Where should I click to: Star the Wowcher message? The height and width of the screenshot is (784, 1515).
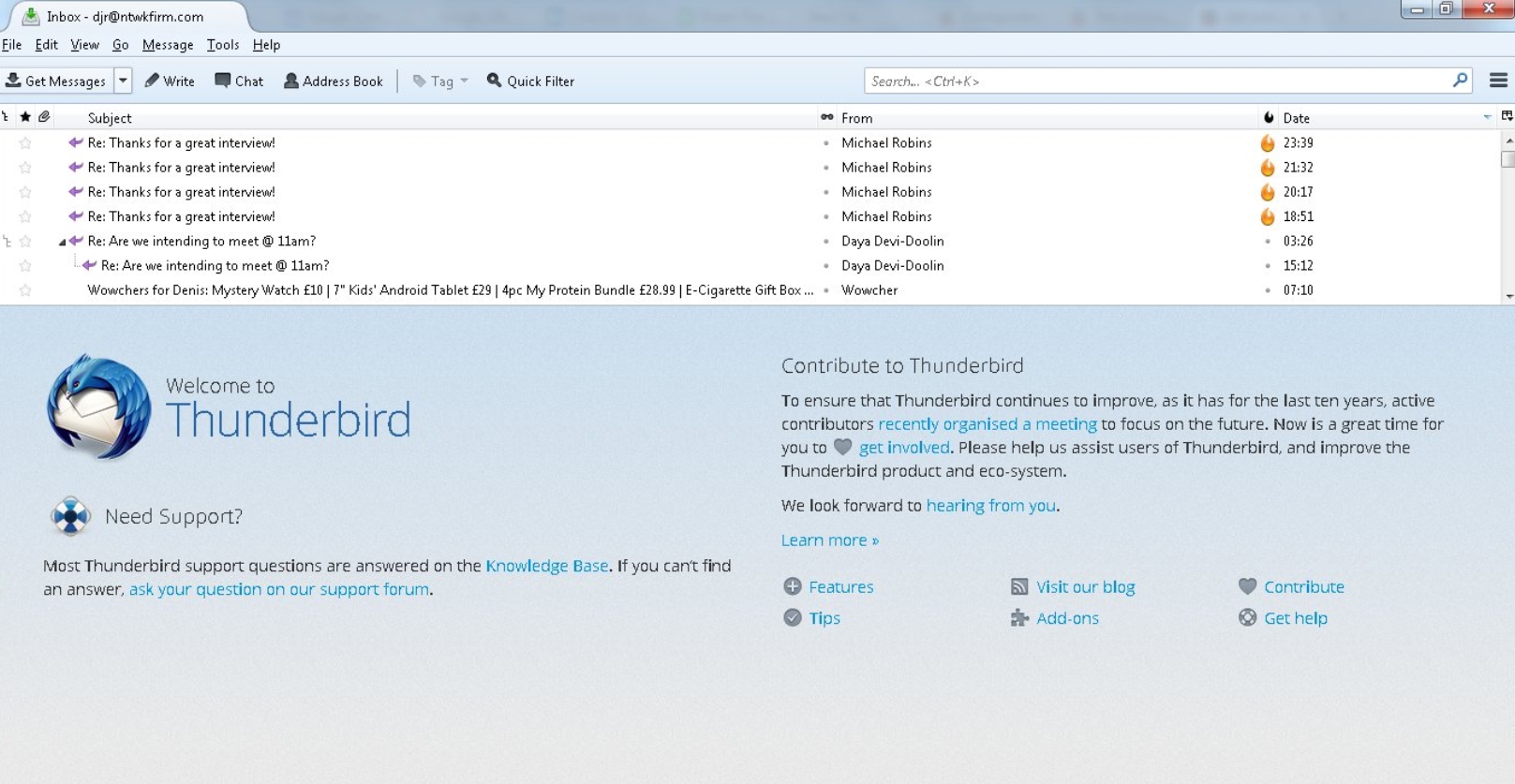click(25, 290)
